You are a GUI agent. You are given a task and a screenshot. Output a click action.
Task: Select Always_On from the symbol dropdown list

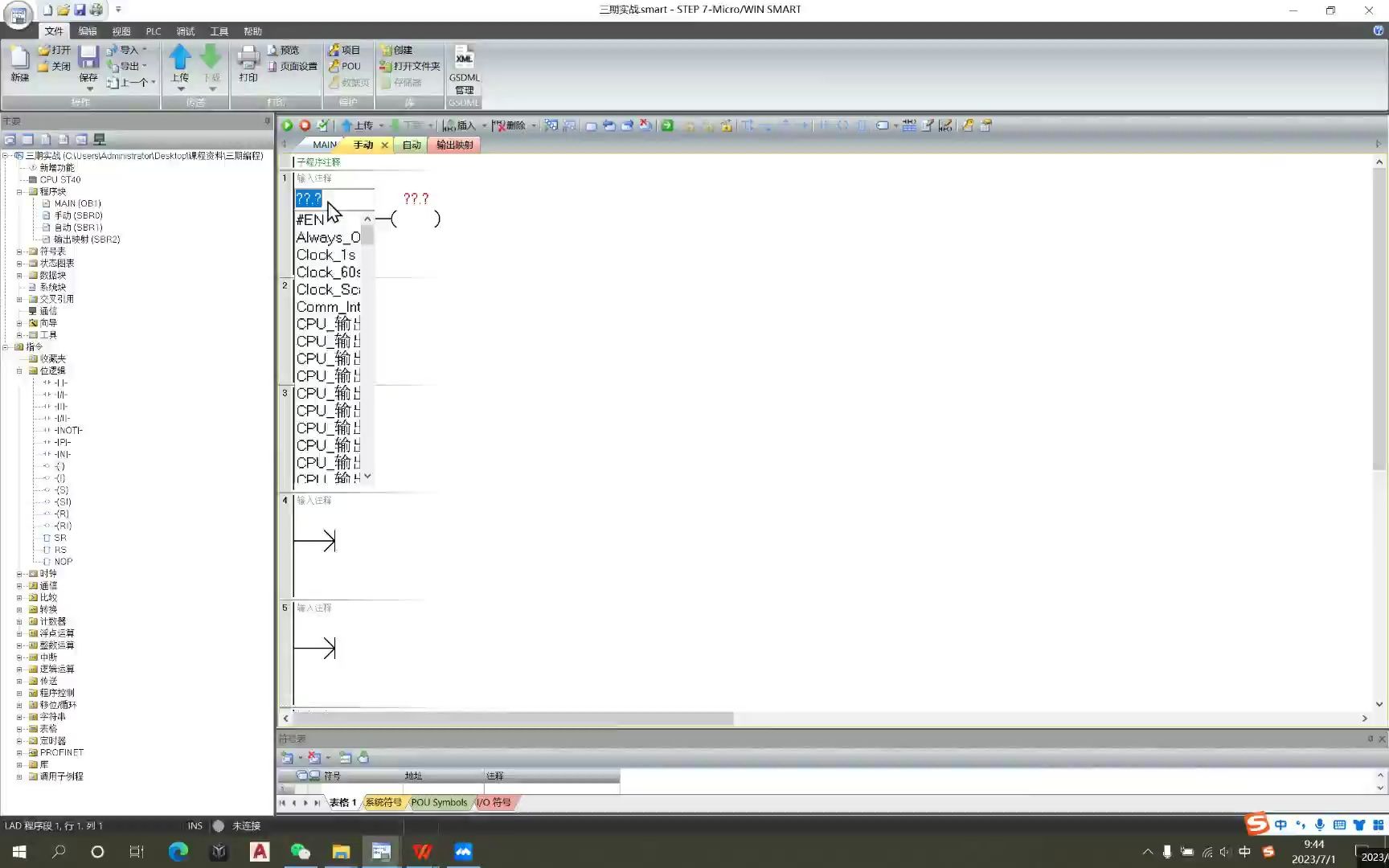[328, 237]
